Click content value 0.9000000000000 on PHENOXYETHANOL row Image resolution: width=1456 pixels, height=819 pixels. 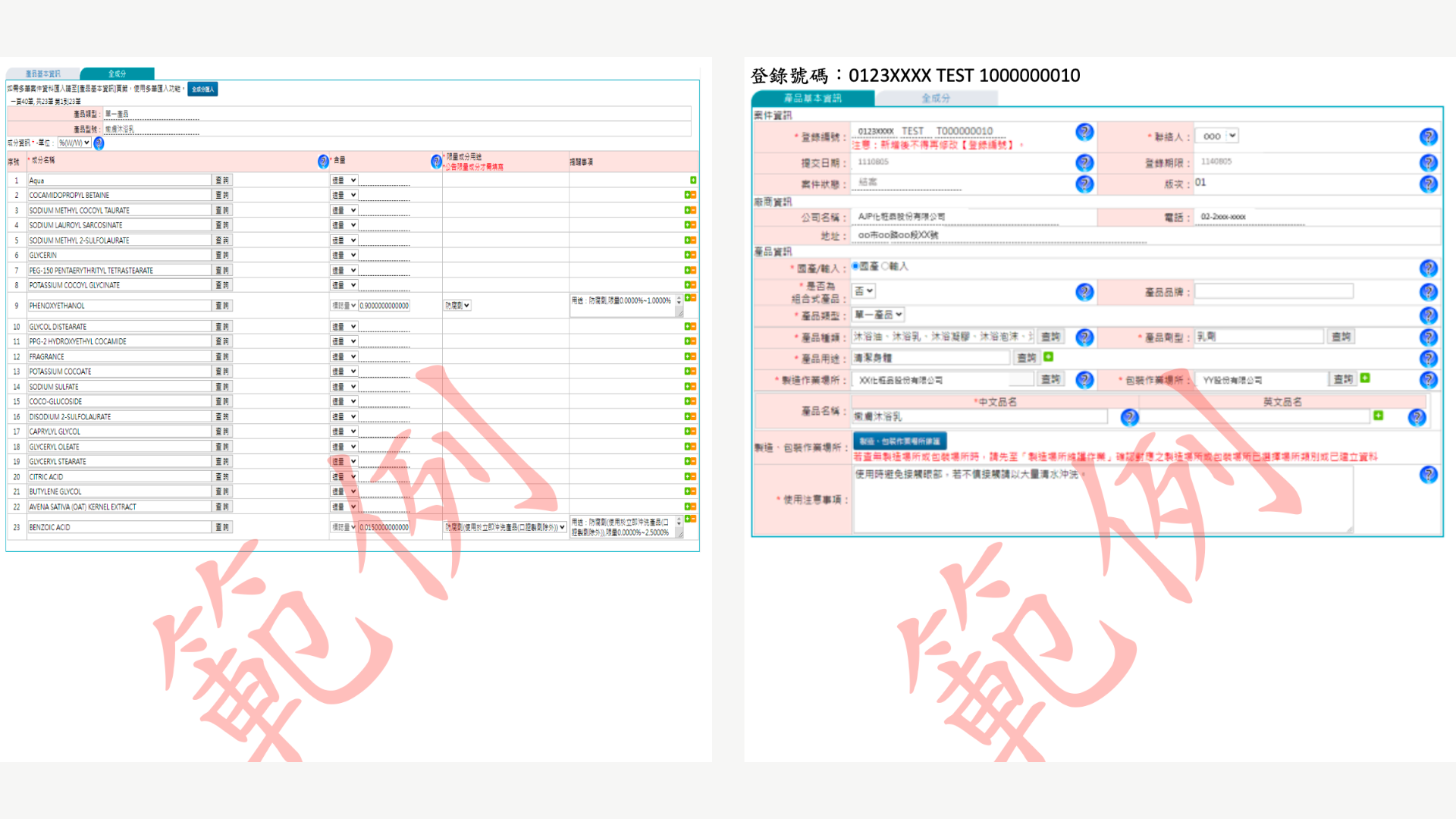[x=384, y=306]
